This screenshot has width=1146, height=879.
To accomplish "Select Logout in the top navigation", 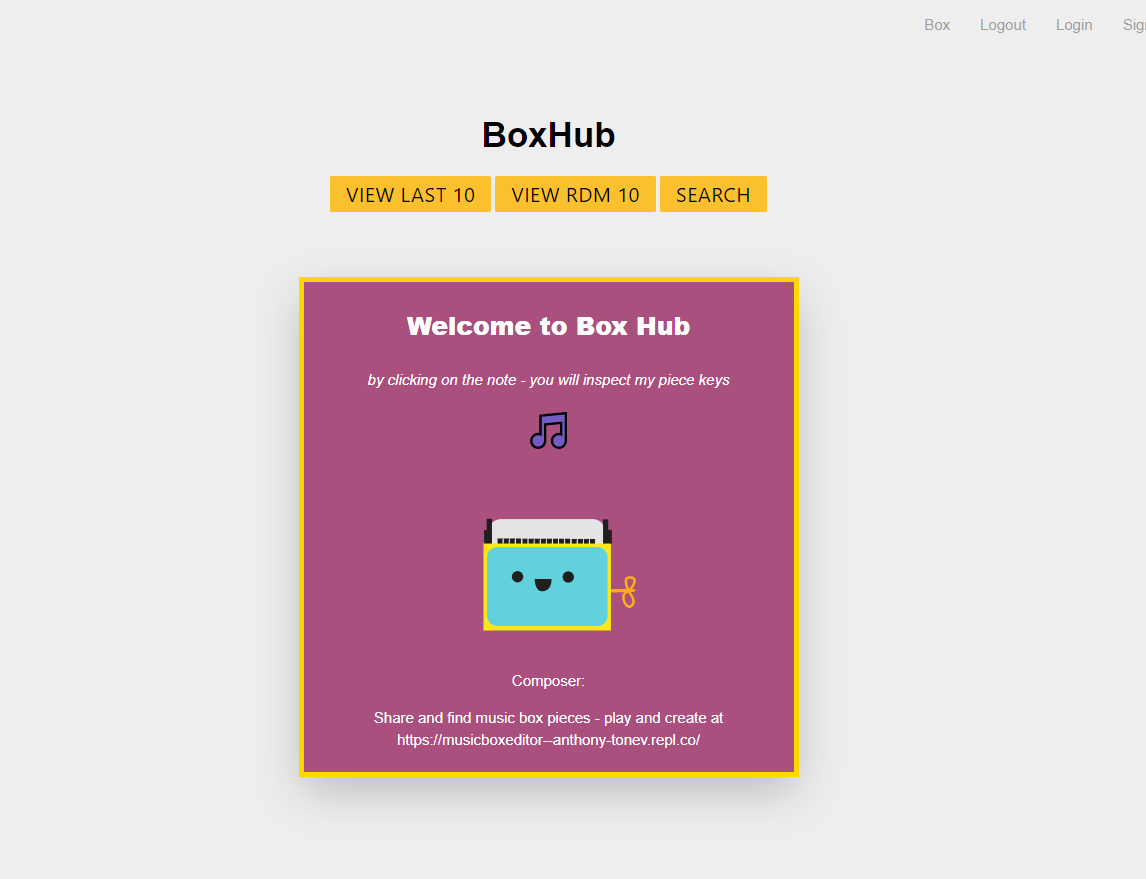I will [1003, 25].
